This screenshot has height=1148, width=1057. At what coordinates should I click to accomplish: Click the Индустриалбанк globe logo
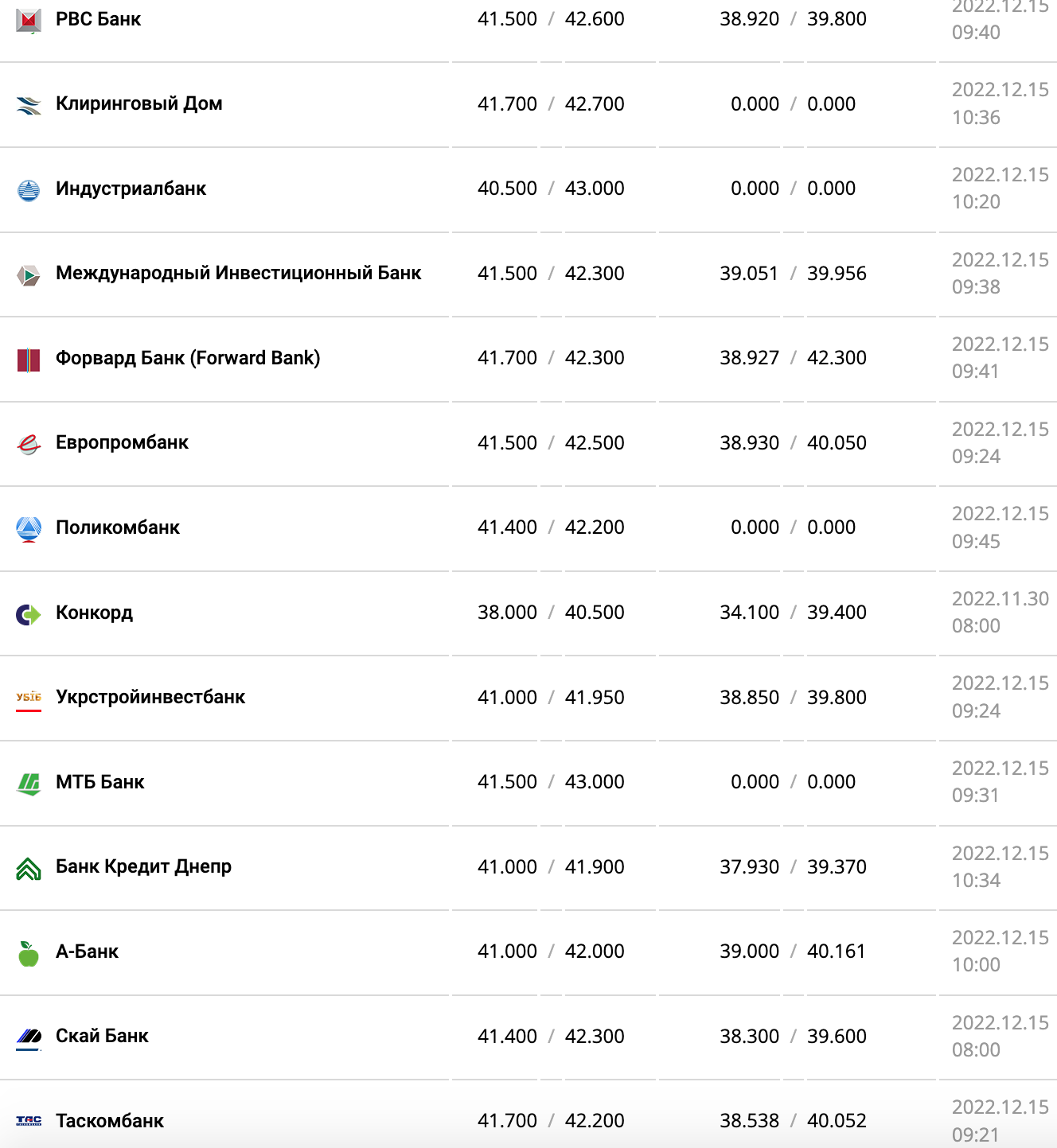[x=29, y=190]
